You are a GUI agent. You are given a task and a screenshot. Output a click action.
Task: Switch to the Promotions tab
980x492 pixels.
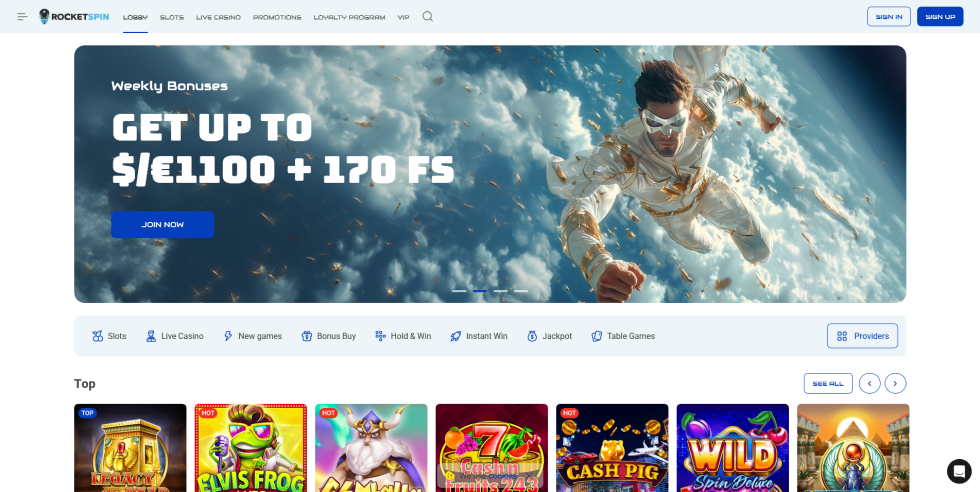point(277,17)
